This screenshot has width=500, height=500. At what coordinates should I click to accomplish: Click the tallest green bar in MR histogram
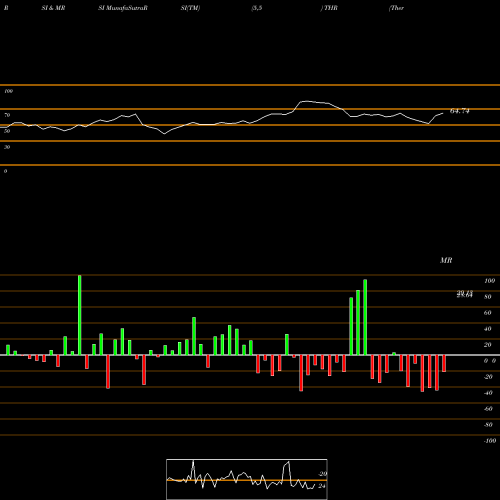coord(80,315)
